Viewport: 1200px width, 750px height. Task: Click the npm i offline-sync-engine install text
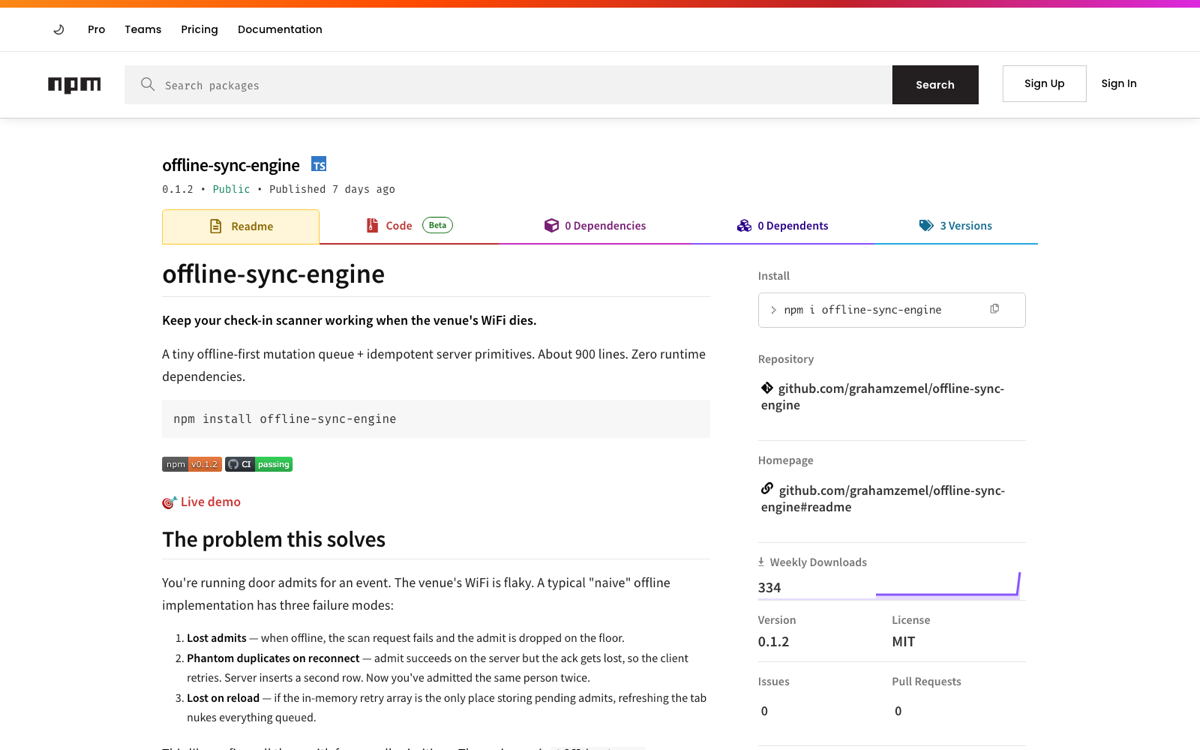(862, 310)
